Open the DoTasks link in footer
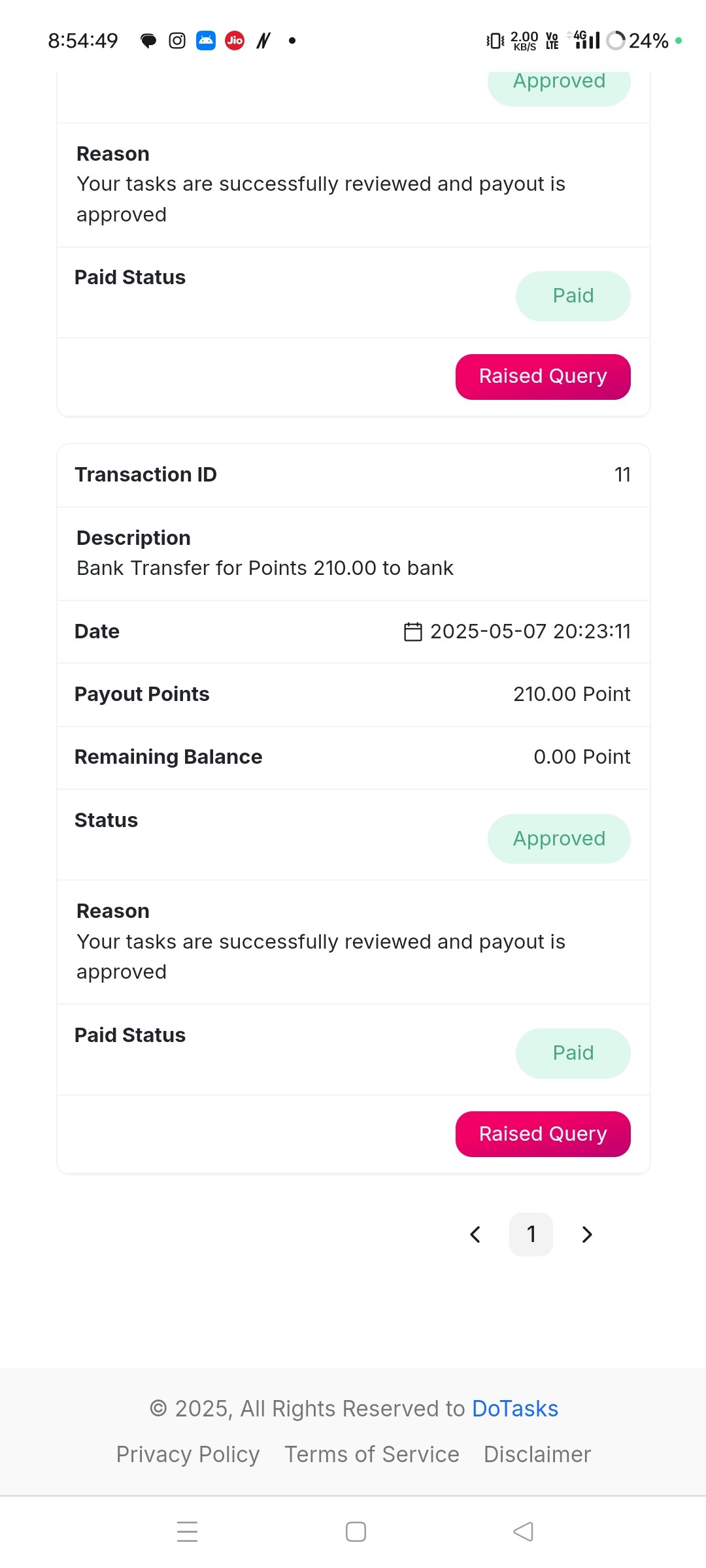This screenshot has width=706, height=1568. tap(515, 1409)
